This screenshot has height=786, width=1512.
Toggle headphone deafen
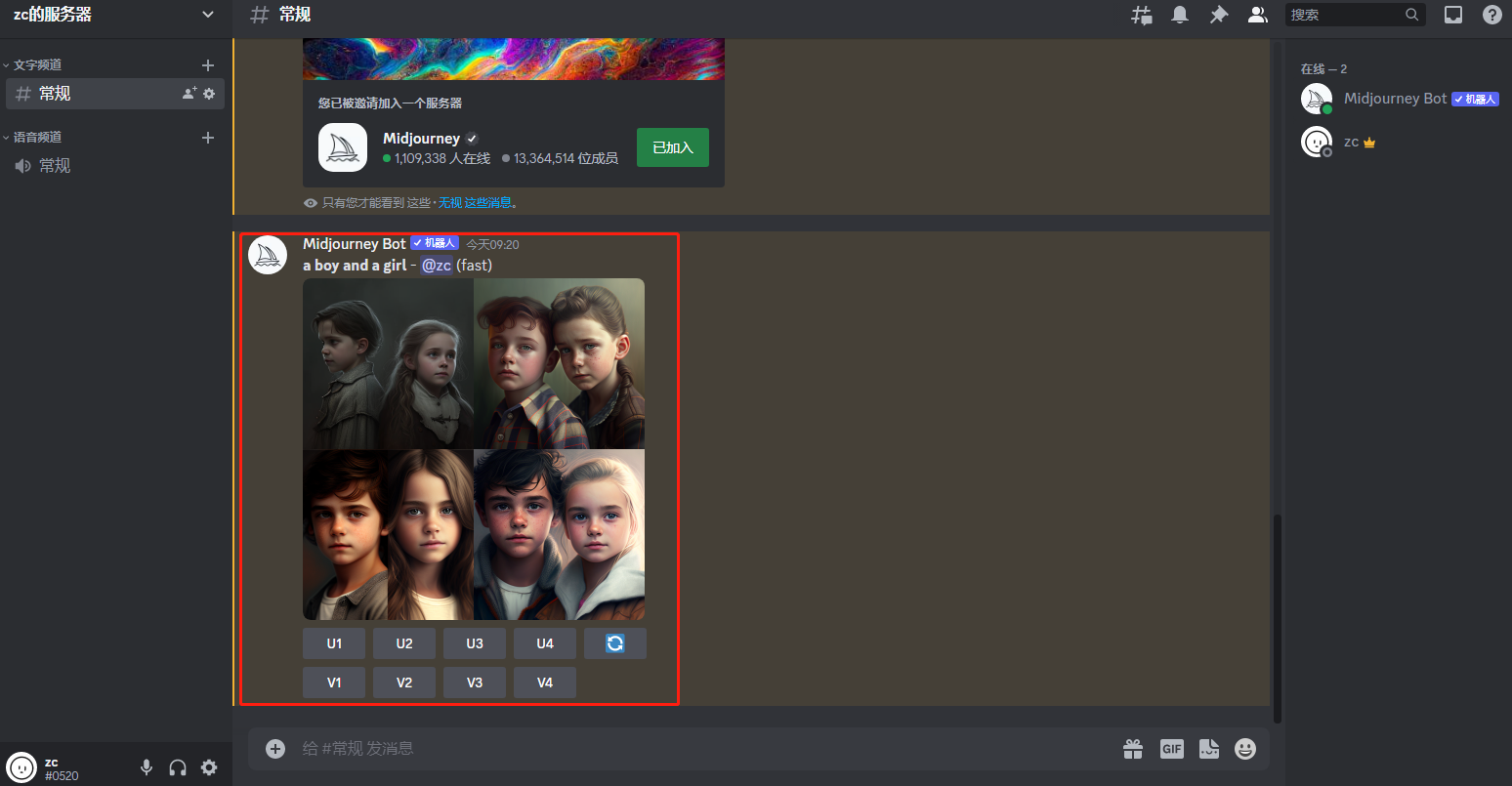click(178, 767)
